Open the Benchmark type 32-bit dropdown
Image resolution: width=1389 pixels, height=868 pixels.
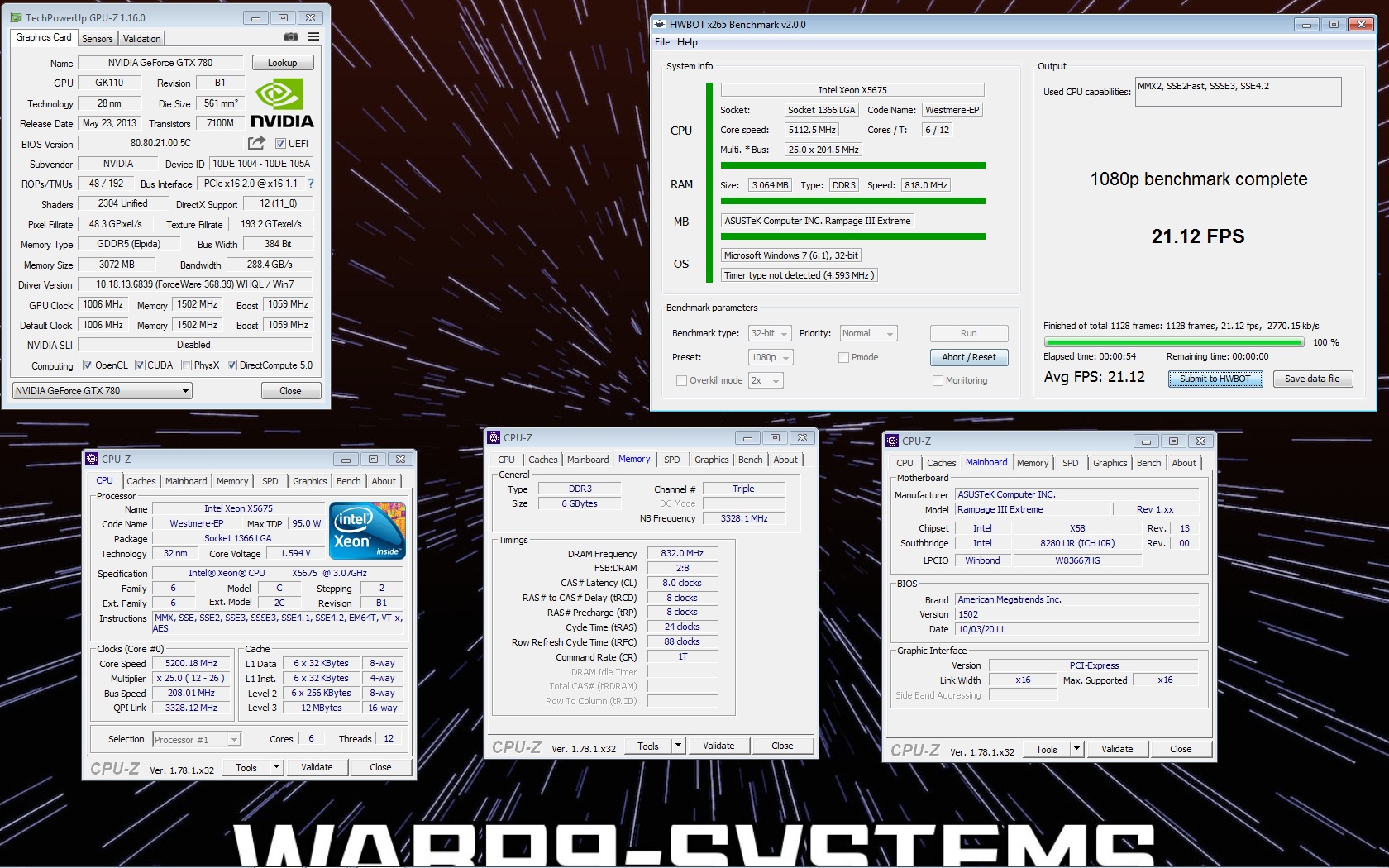(x=770, y=334)
